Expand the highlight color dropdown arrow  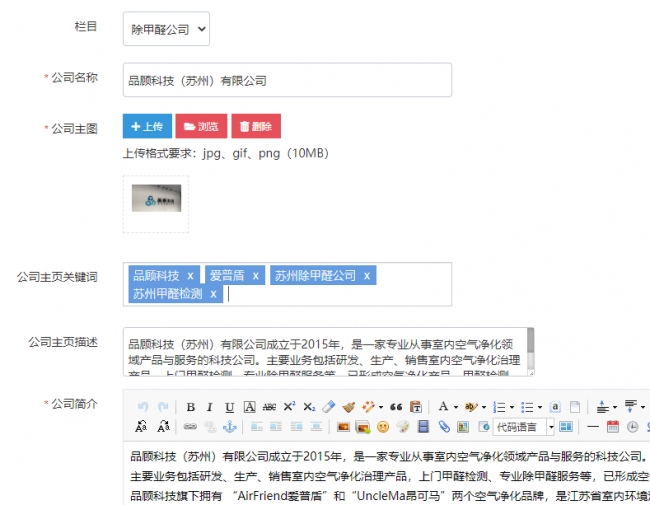coord(483,407)
